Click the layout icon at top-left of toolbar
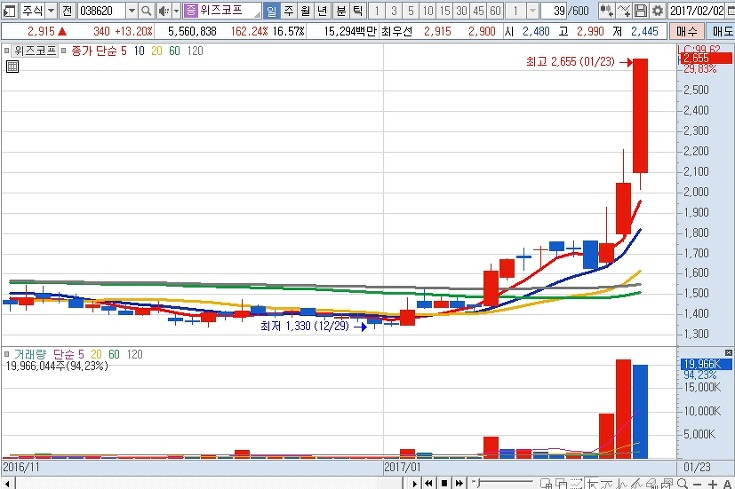Viewport: 735px width, 489px height. [8, 10]
